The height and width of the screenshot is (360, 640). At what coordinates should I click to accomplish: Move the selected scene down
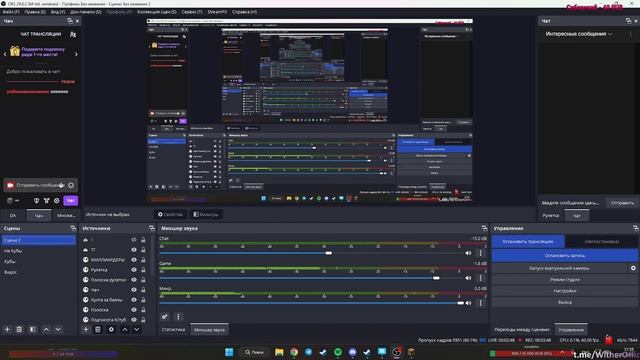pos(58,329)
